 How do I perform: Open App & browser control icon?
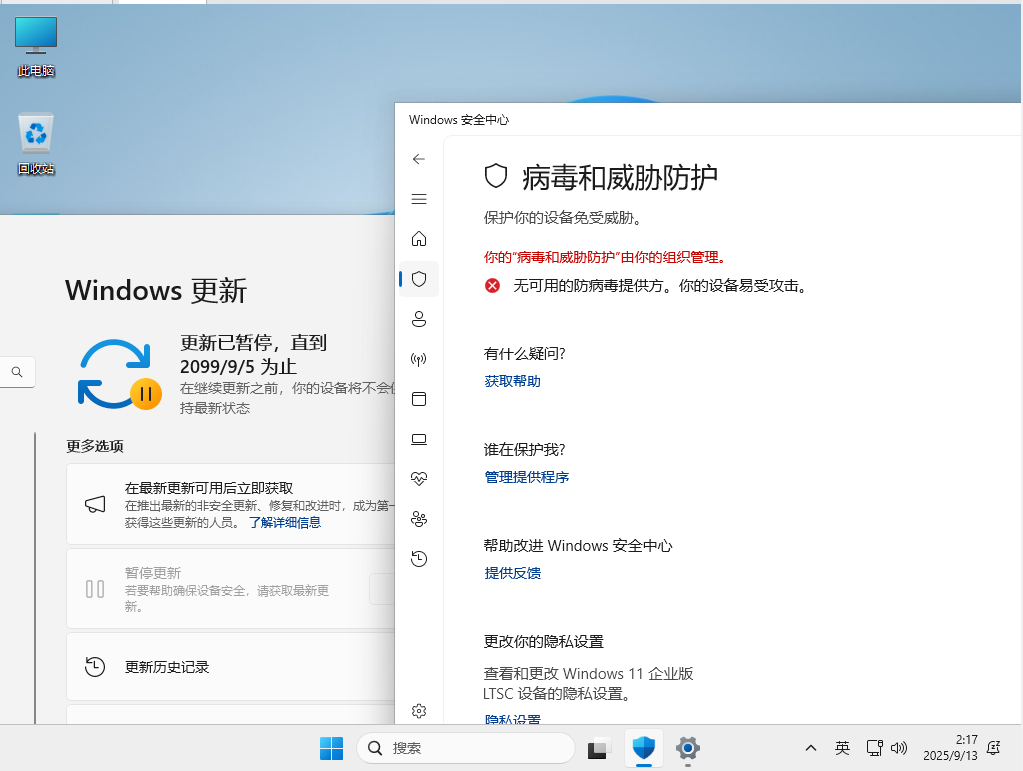pyautogui.click(x=419, y=399)
